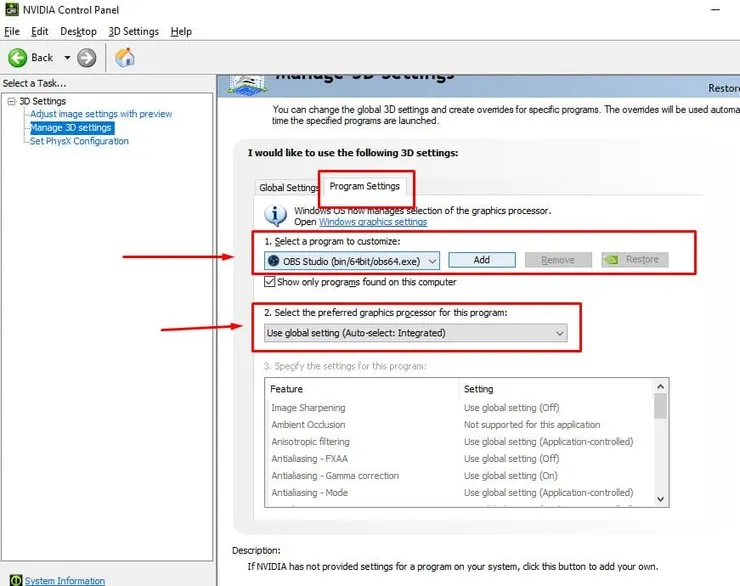The width and height of the screenshot is (740, 586).
Task: Select the Antialiasing - Mode row
Action: tap(460, 493)
